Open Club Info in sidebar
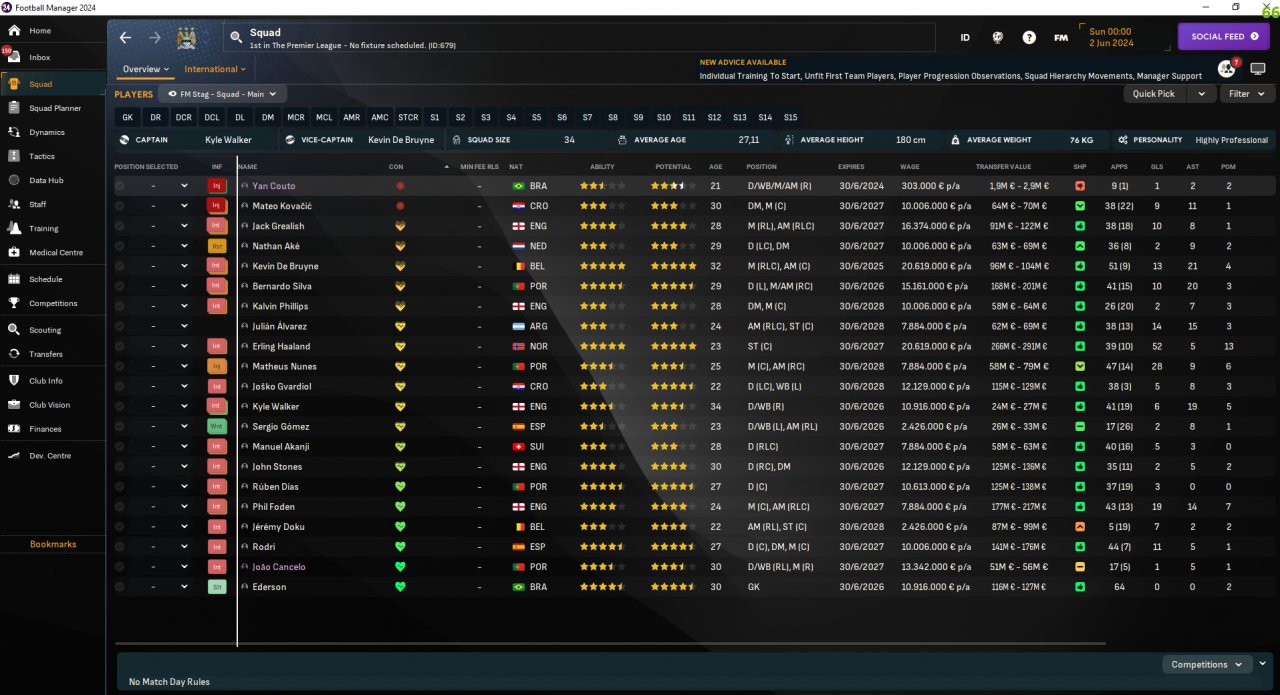Screen dimensions: 1280x695 click(x=45, y=380)
